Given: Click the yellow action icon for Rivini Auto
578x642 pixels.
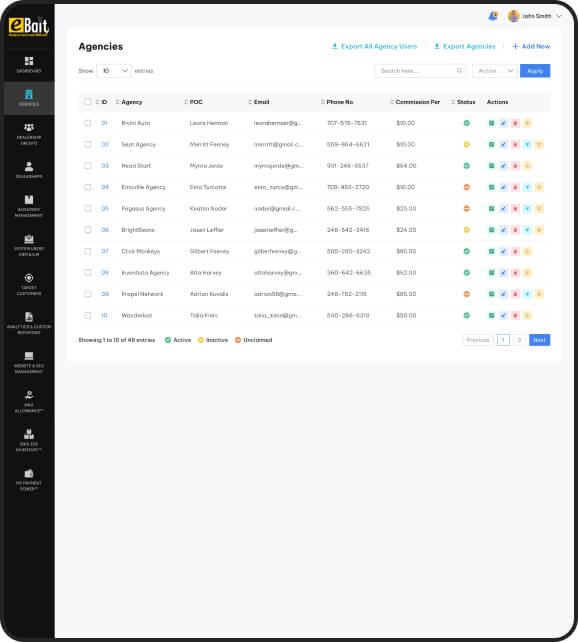Looking at the screenshot, I should (x=527, y=123).
